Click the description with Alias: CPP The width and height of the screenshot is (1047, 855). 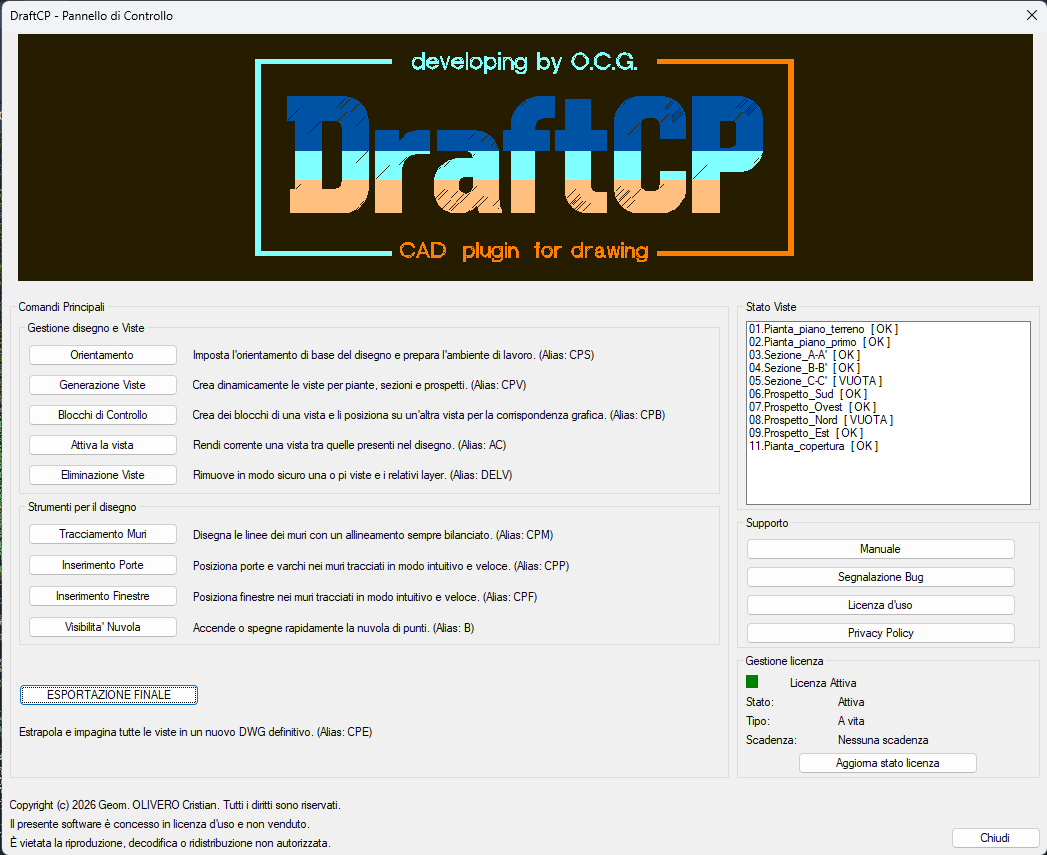[381, 566]
